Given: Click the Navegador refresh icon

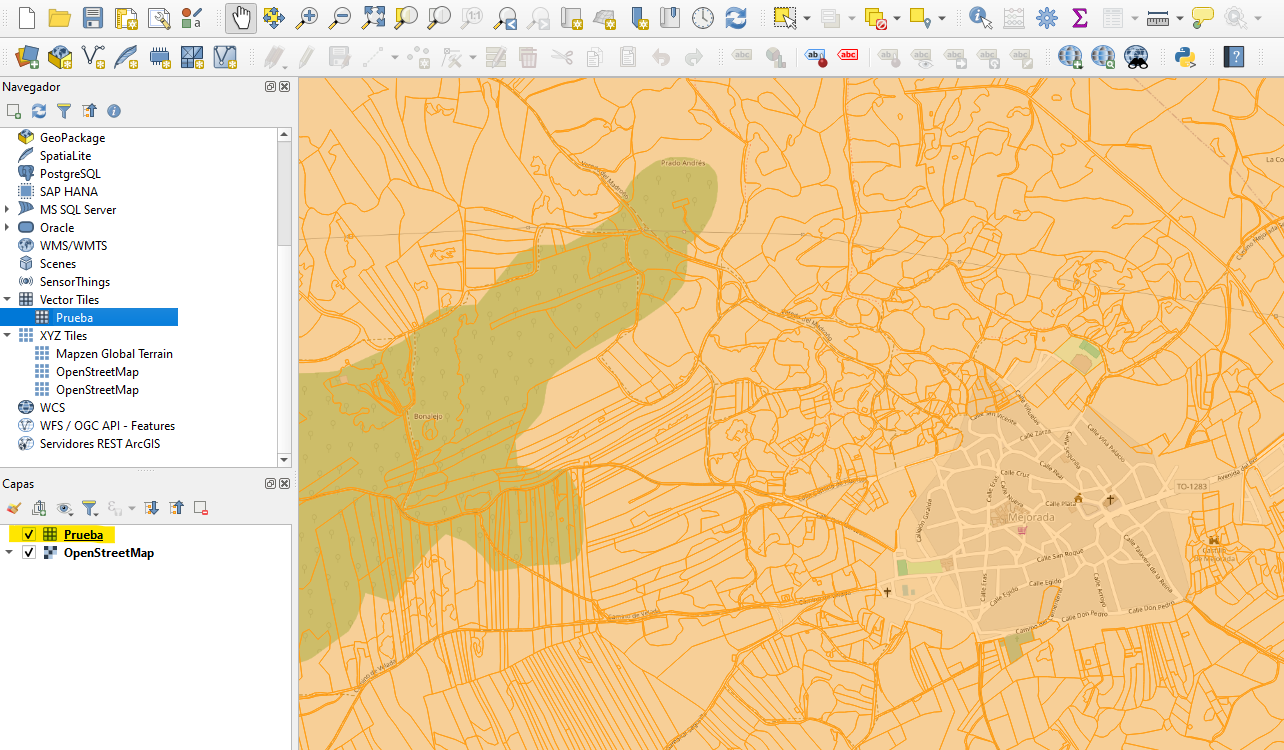Looking at the screenshot, I should coord(39,111).
